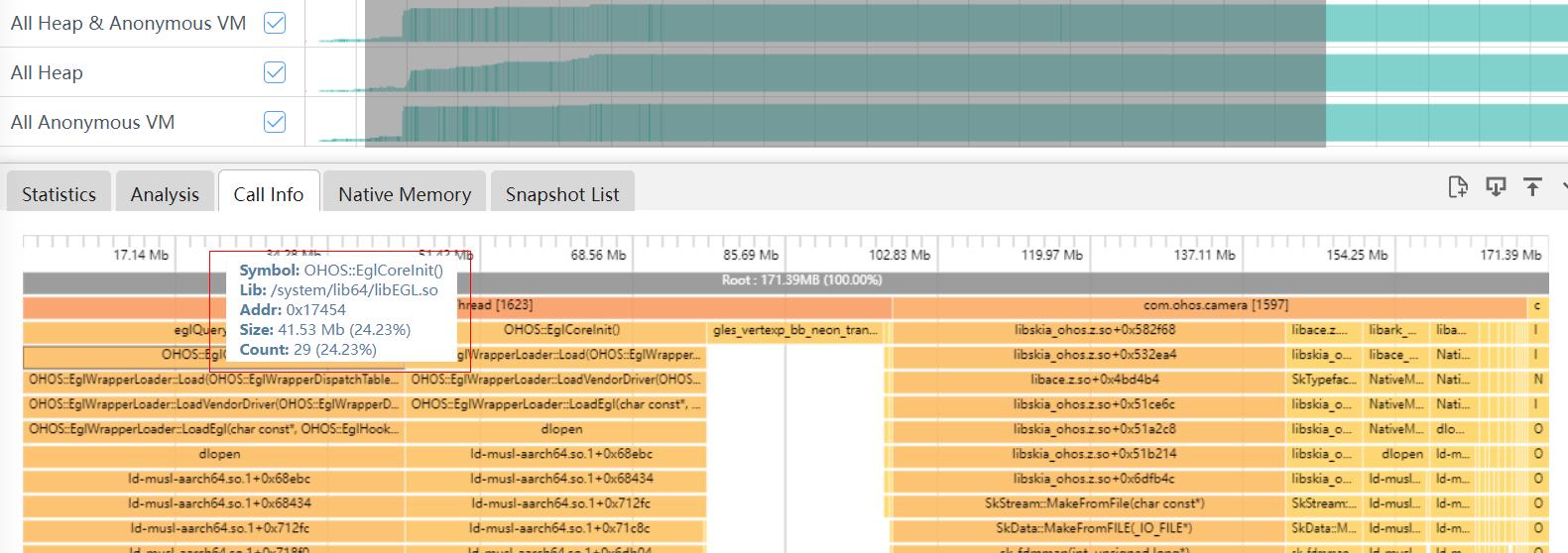Select the Native Memory tab
This screenshot has height=553, width=1568.
pyautogui.click(x=405, y=194)
